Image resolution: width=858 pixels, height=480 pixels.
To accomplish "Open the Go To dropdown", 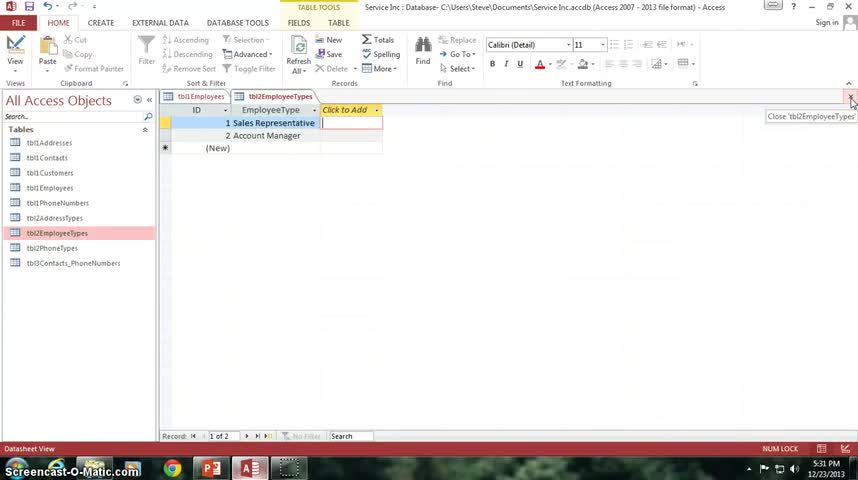I will 457,54.
